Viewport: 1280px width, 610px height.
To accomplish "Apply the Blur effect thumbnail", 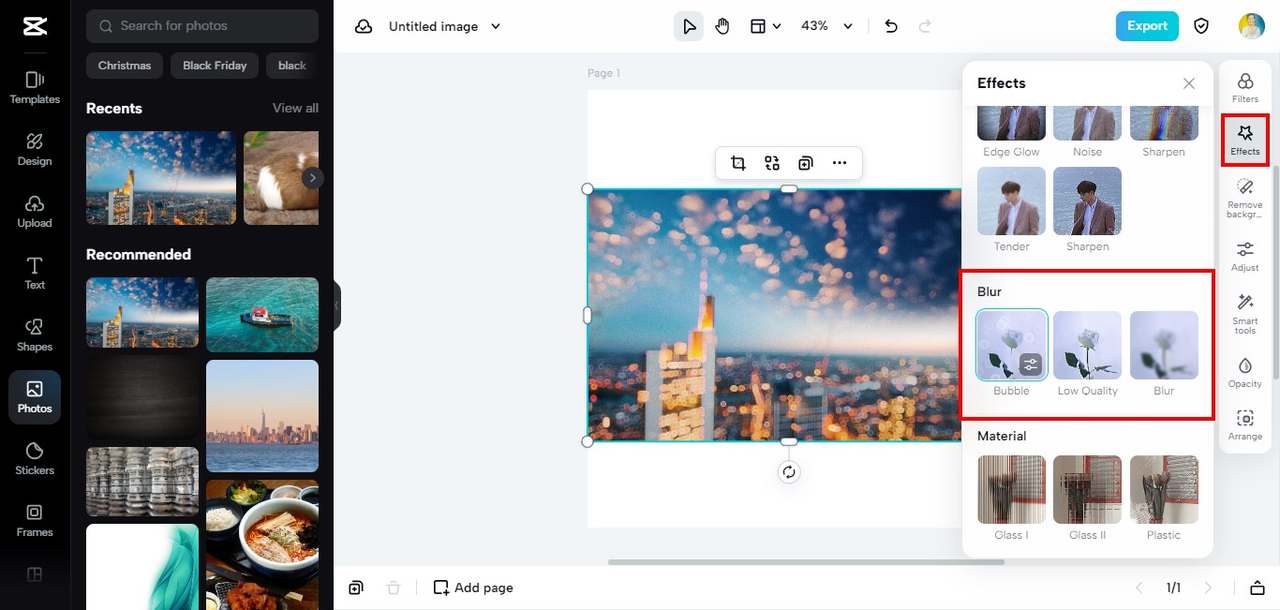I will click(1164, 345).
